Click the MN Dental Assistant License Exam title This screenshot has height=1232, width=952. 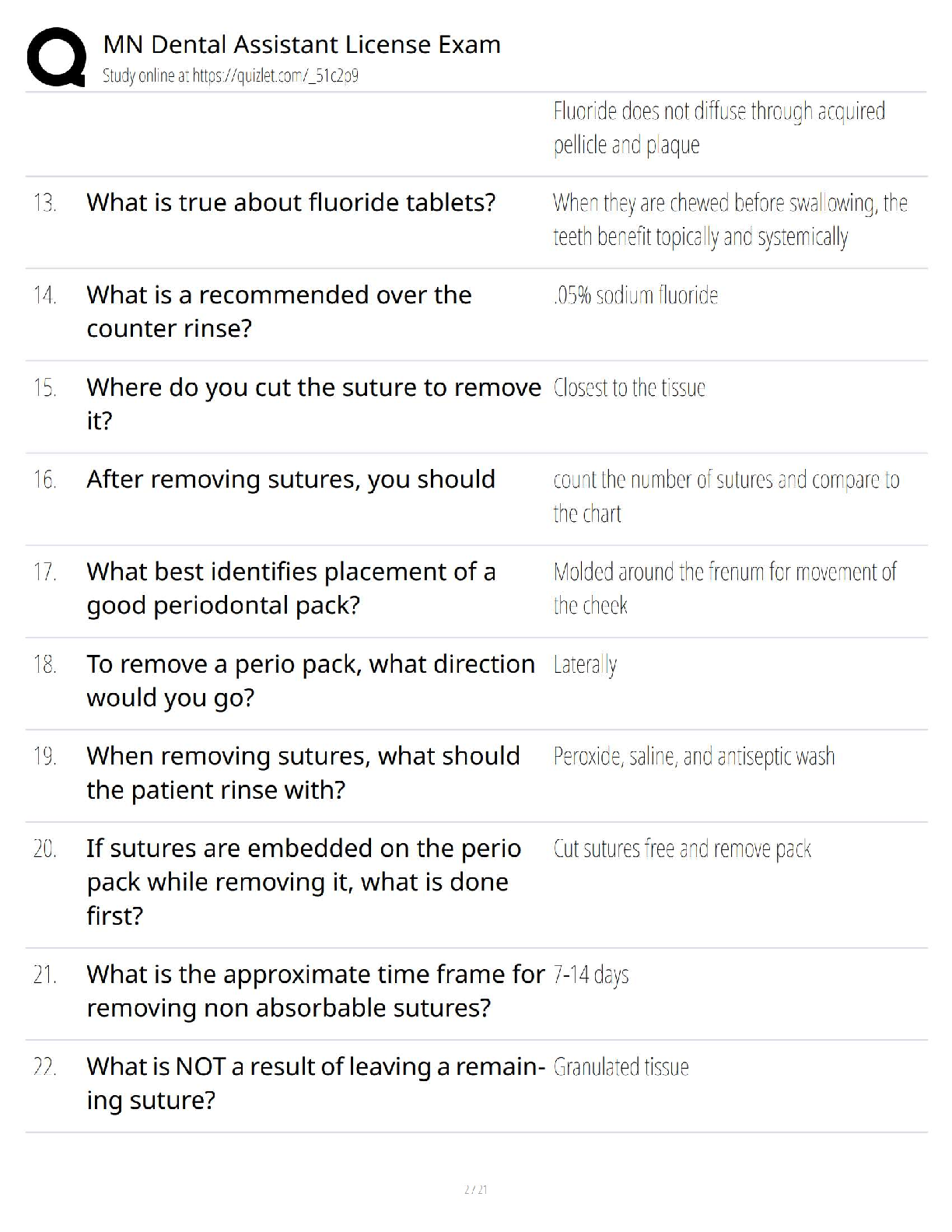pyautogui.click(x=302, y=45)
